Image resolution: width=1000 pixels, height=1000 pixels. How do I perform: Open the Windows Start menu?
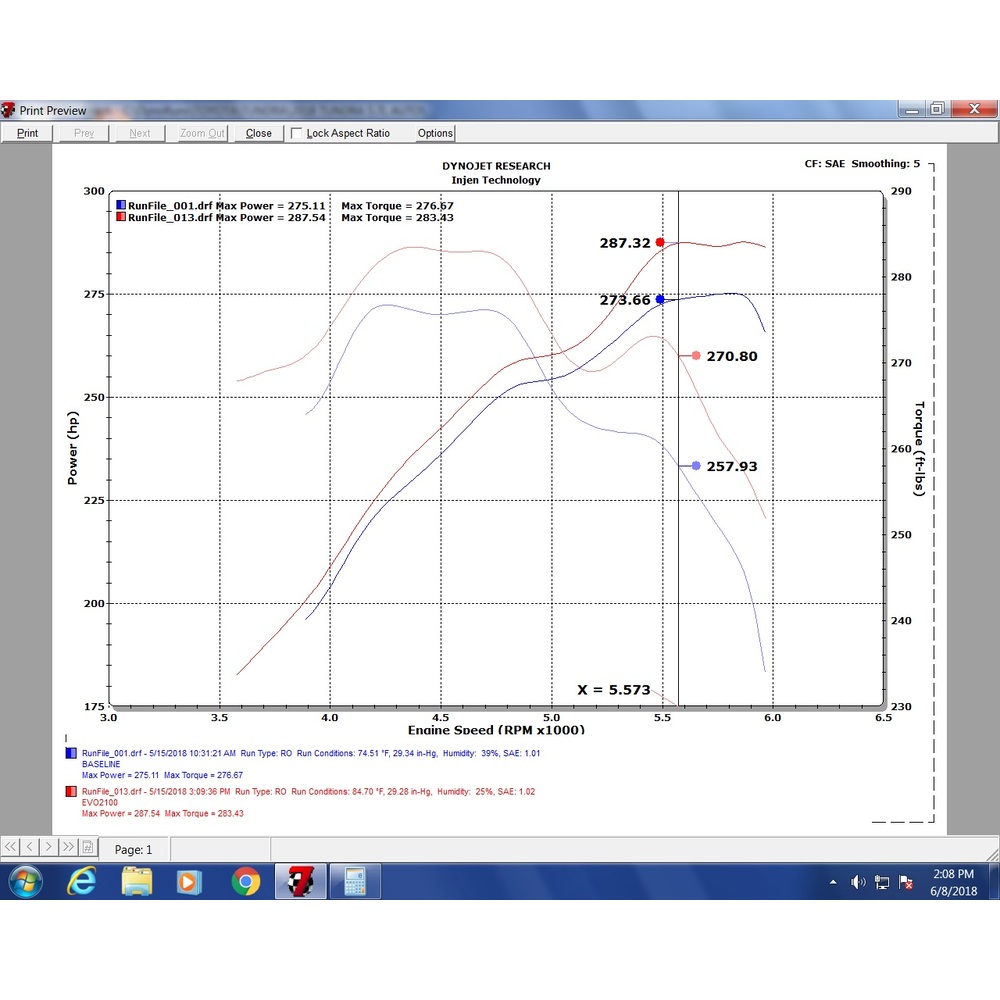point(26,882)
